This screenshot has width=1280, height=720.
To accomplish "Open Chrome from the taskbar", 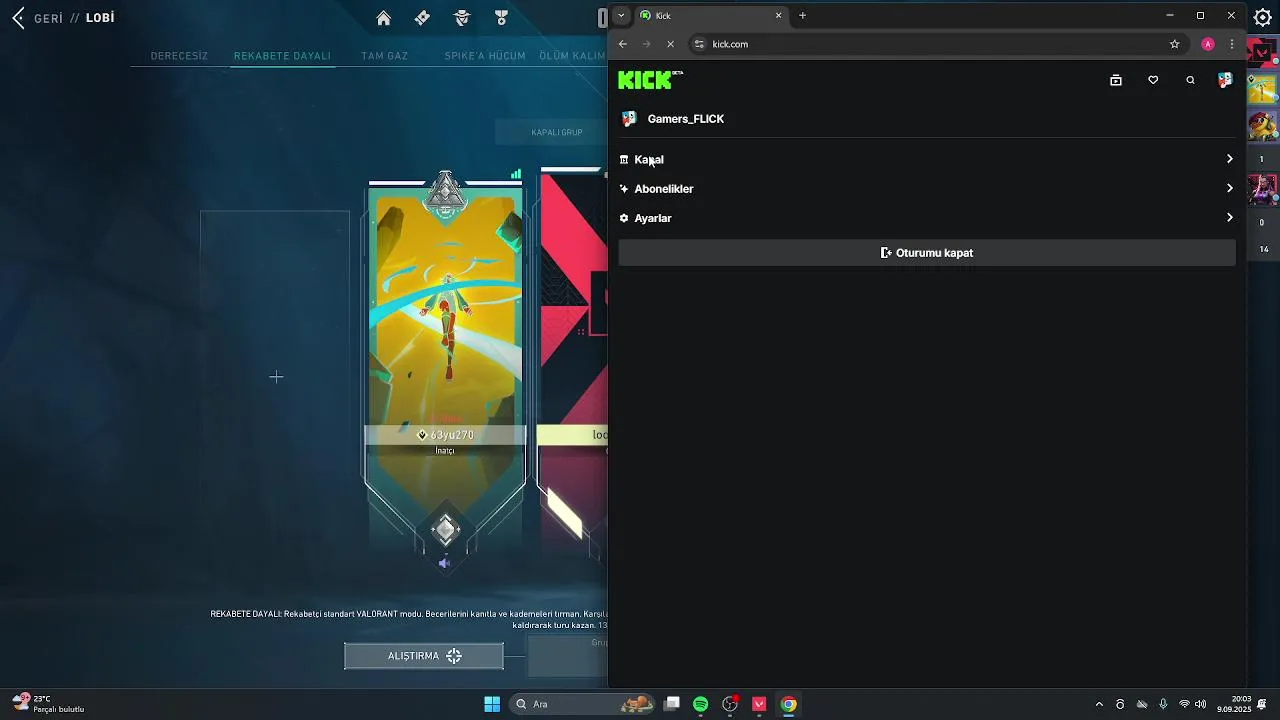I will click(789, 704).
